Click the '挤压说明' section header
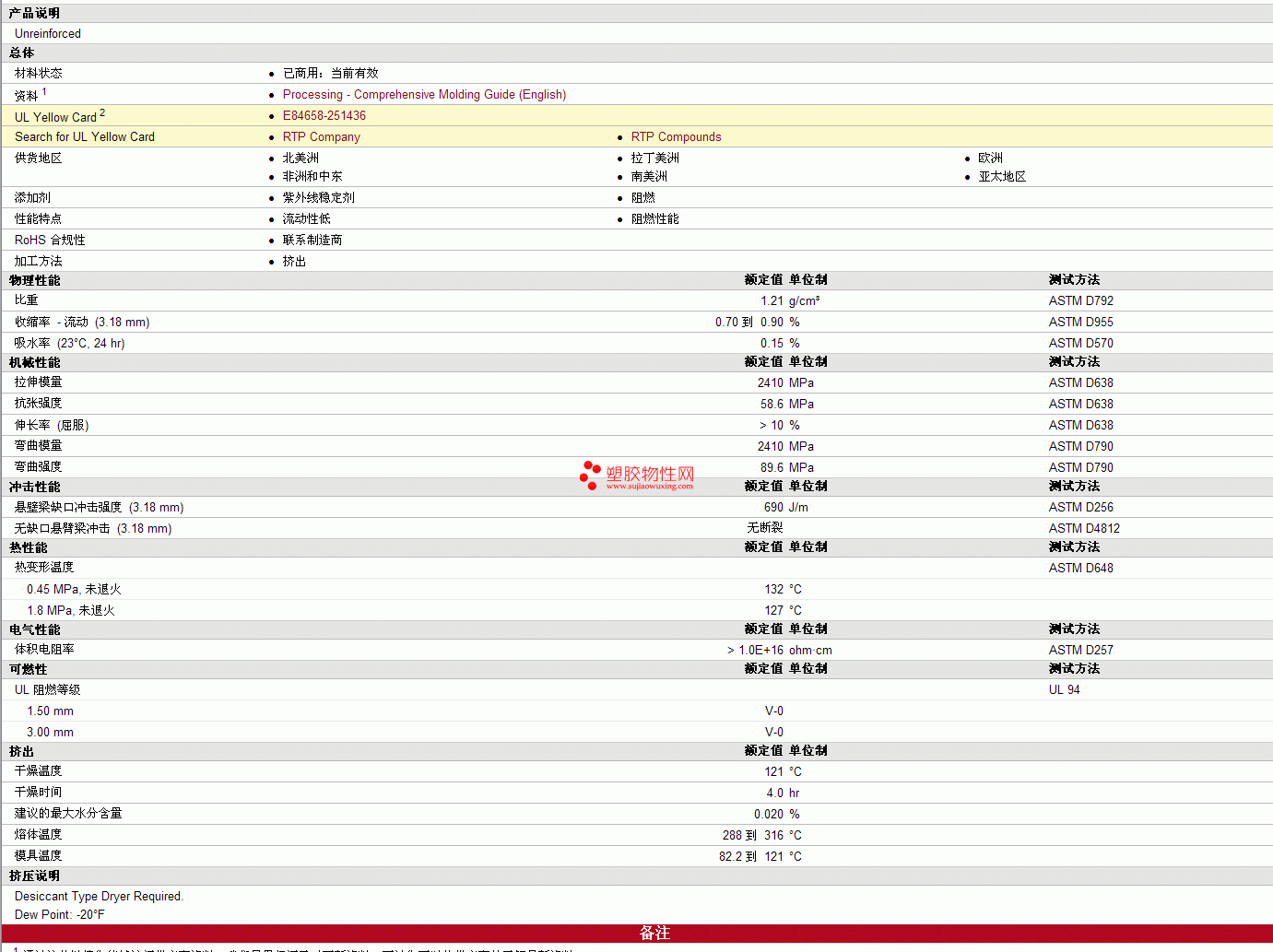The width and height of the screenshot is (1273, 952). point(34,876)
